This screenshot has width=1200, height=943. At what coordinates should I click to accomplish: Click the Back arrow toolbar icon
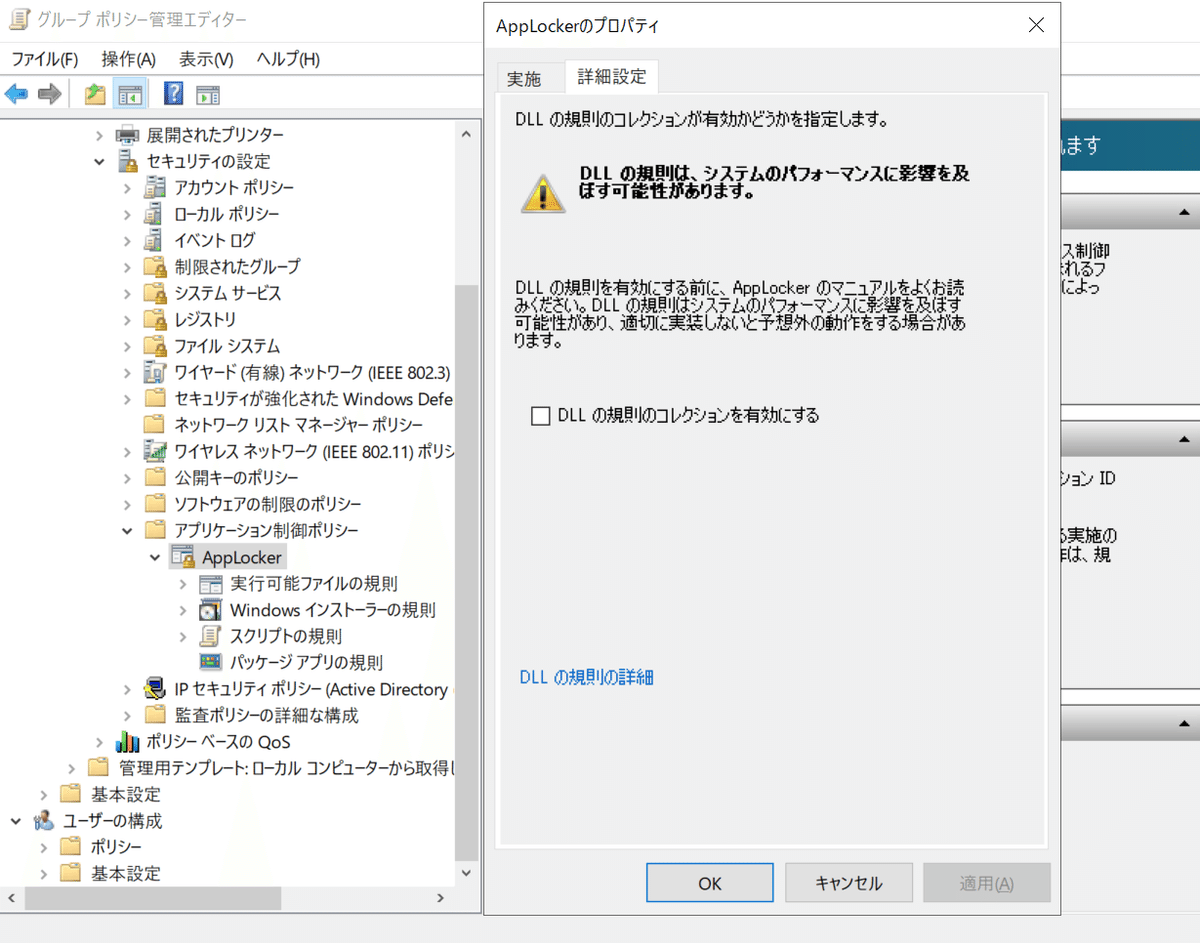16,95
